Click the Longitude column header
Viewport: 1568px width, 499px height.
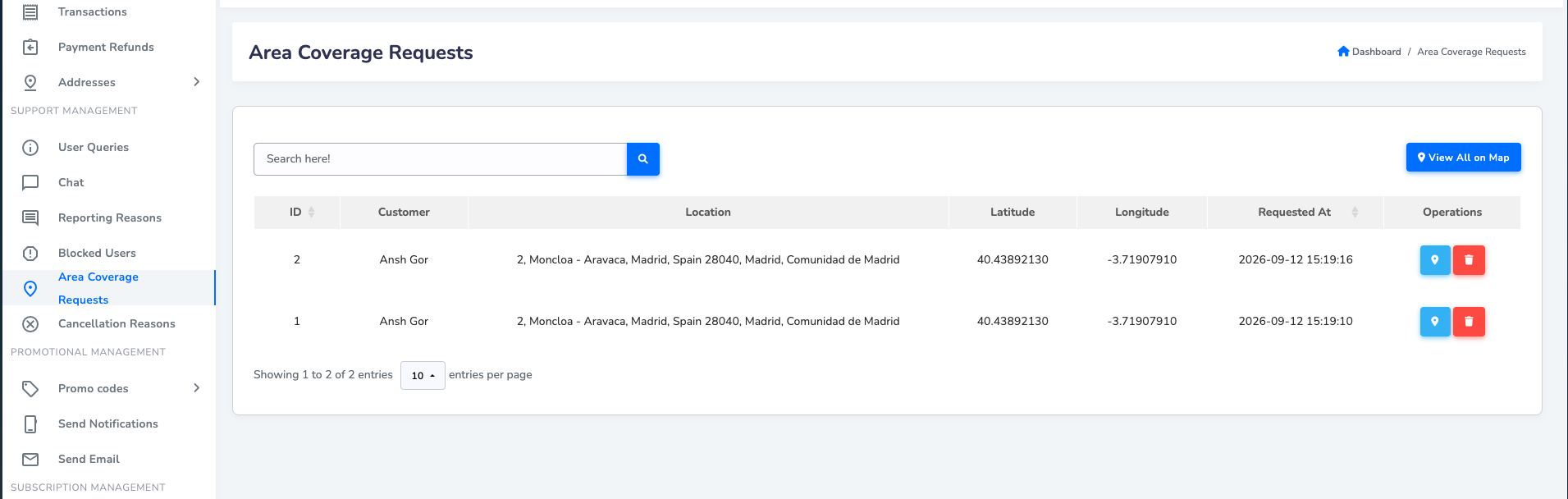(1142, 213)
